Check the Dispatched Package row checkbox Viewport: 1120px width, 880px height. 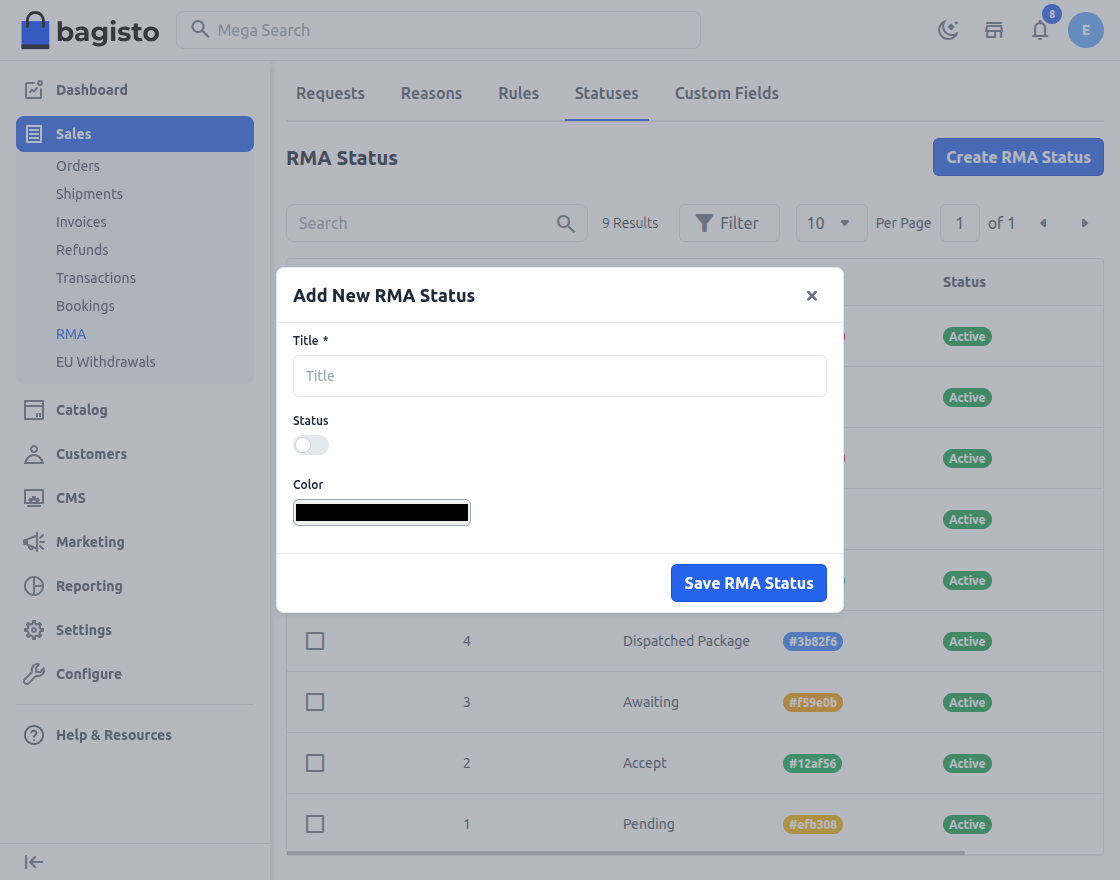point(315,641)
